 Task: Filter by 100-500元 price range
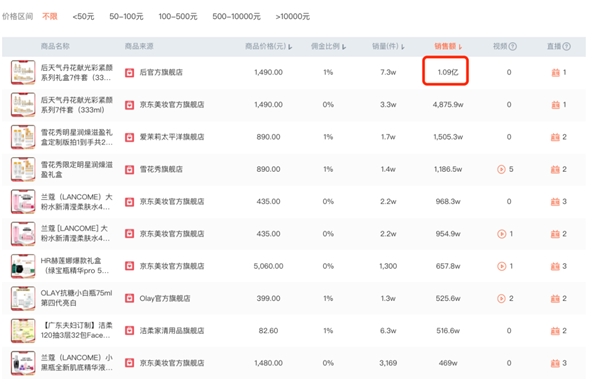point(178,16)
